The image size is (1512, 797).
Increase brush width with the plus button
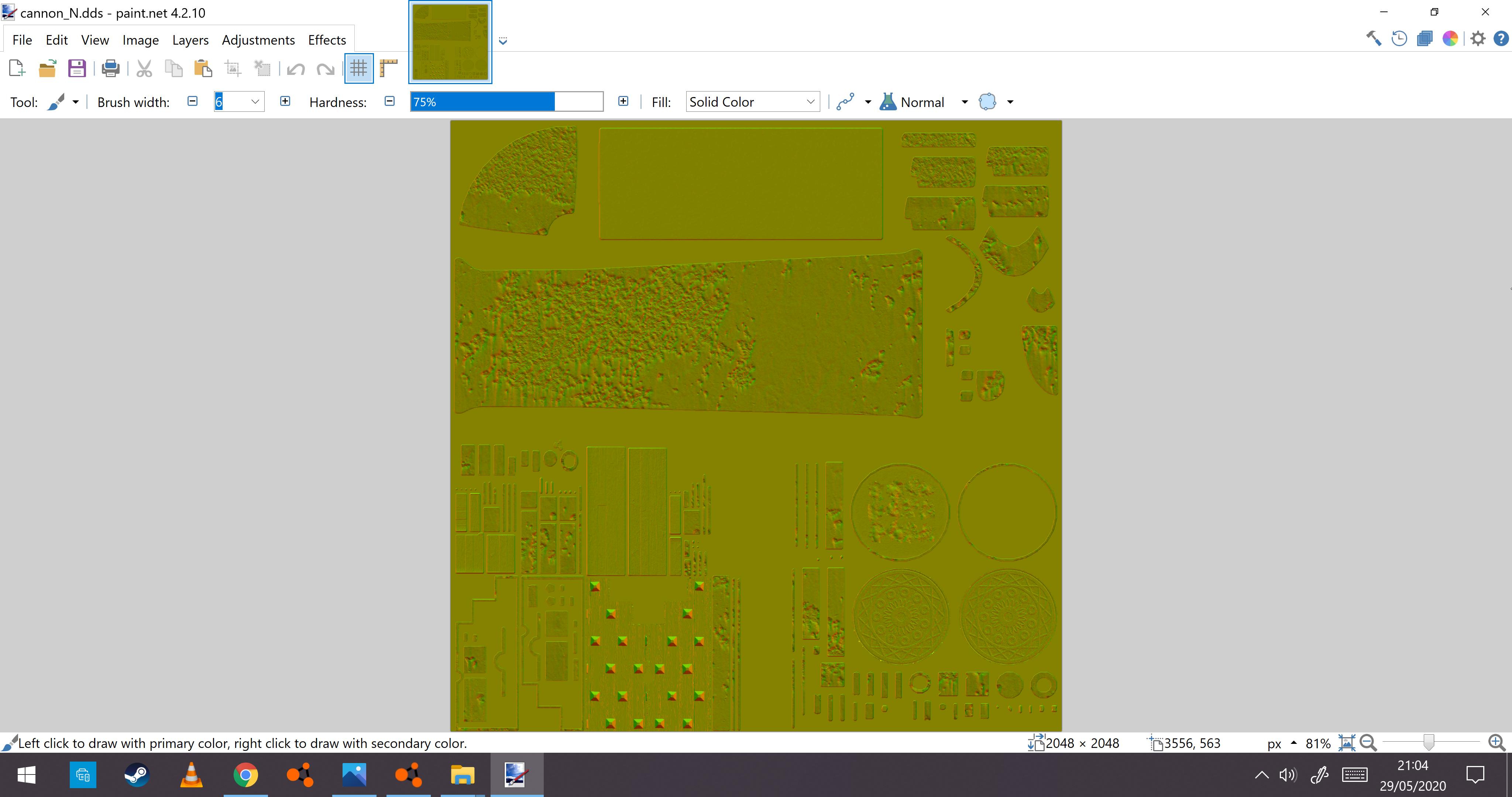(285, 101)
